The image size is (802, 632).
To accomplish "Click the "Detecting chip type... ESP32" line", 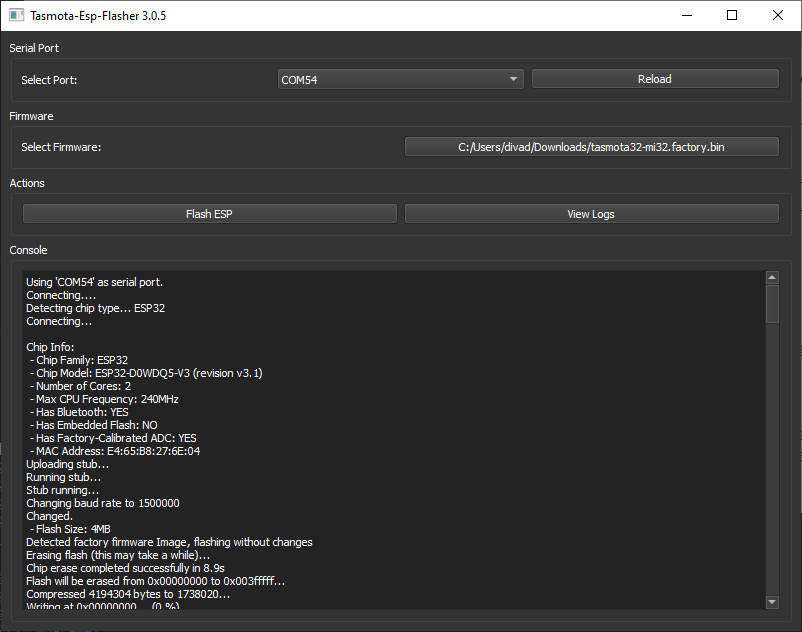I will [96, 308].
